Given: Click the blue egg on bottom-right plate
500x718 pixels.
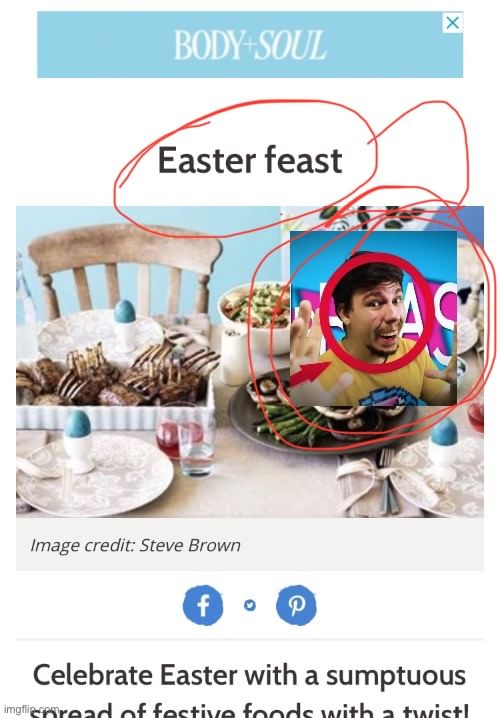Looking at the screenshot, I should 444,431.
